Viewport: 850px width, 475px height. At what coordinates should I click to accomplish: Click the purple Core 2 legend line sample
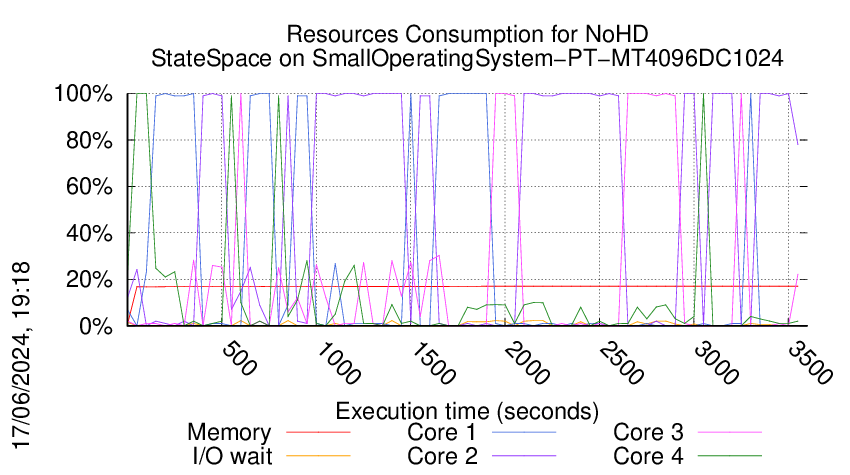point(524,456)
